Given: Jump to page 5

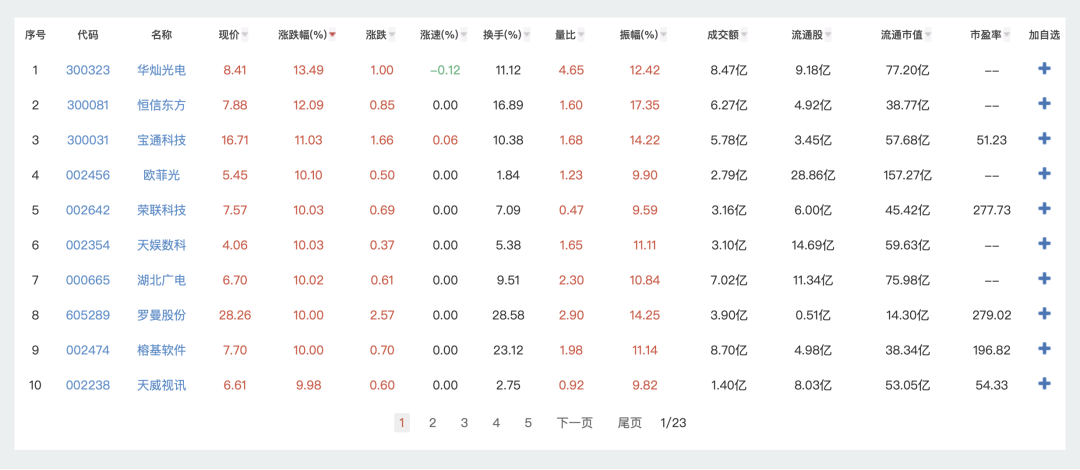Looking at the screenshot, I should pyautogui.click(x=528, y=423).
